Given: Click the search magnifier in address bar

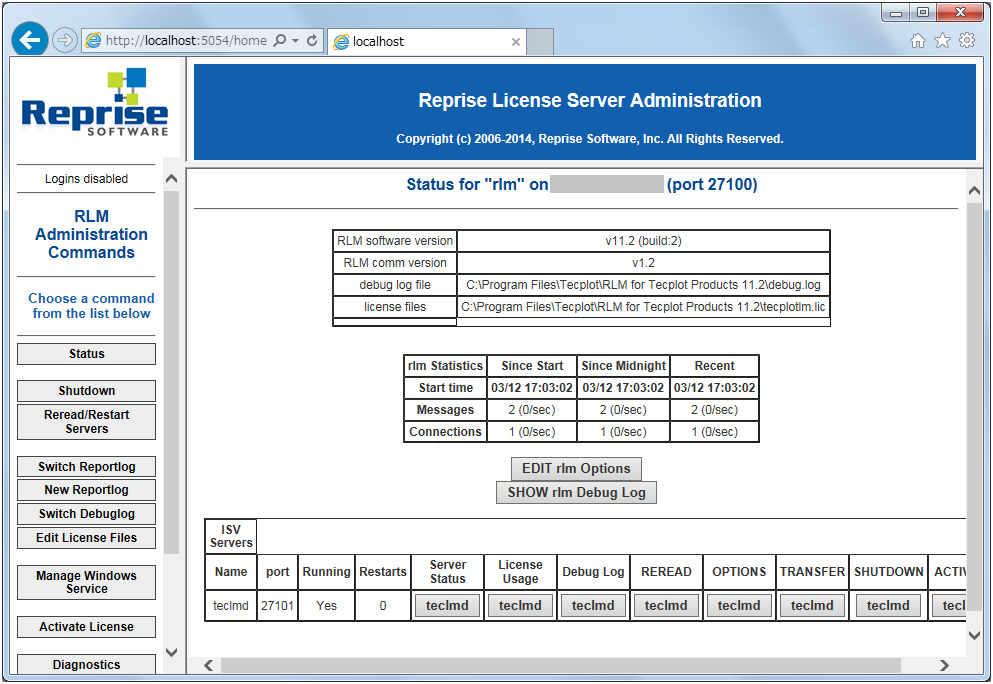Looking at the screenshot, I should pos(279,41).
